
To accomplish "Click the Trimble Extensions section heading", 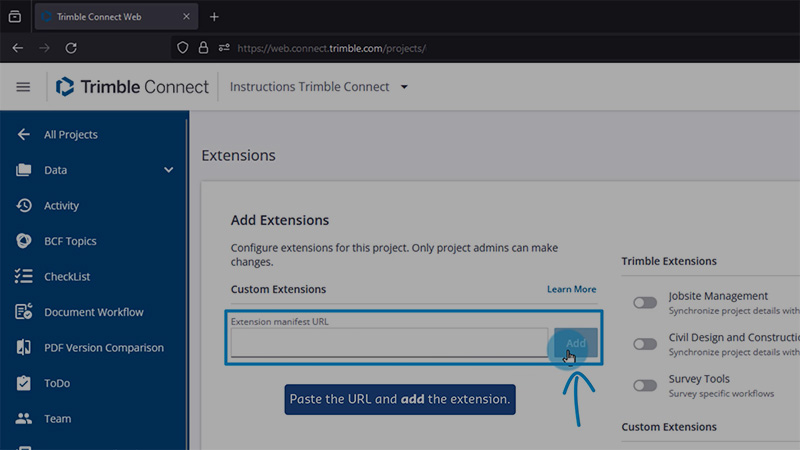I will 669,261.
